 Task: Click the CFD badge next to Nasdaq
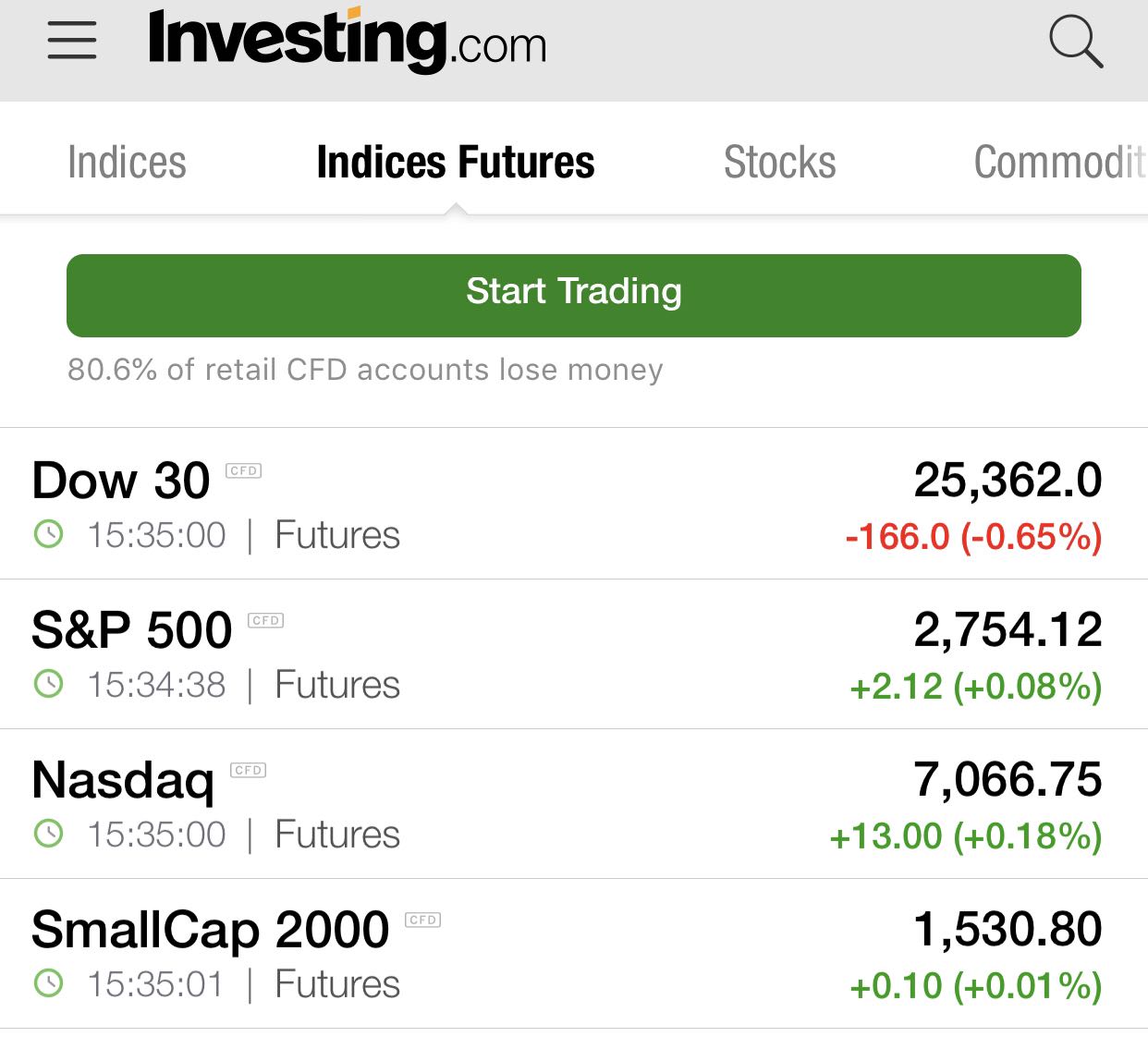click(248, 770)
